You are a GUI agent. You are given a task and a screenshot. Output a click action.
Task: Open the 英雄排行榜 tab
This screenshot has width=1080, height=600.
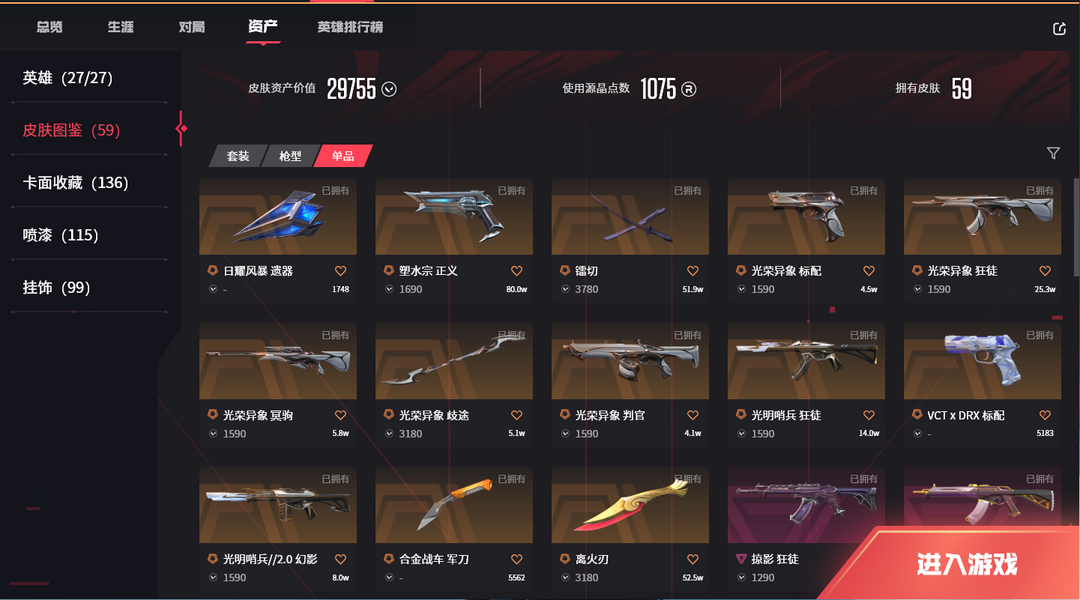[350, 27]
